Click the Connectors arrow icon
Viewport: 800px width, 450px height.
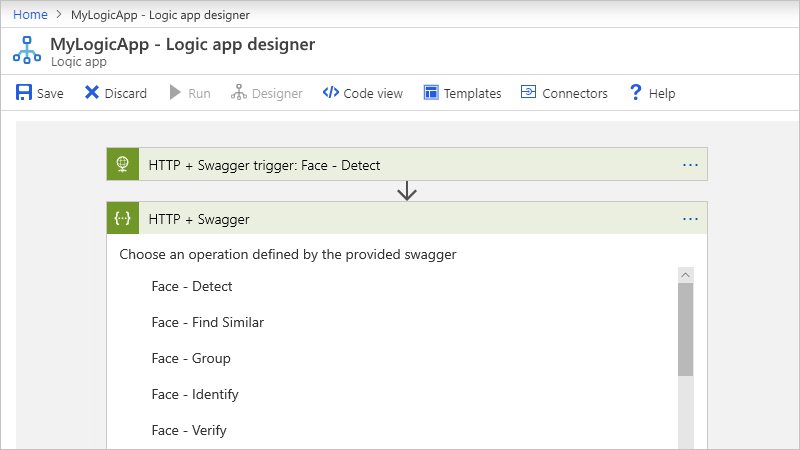point(529,93)
